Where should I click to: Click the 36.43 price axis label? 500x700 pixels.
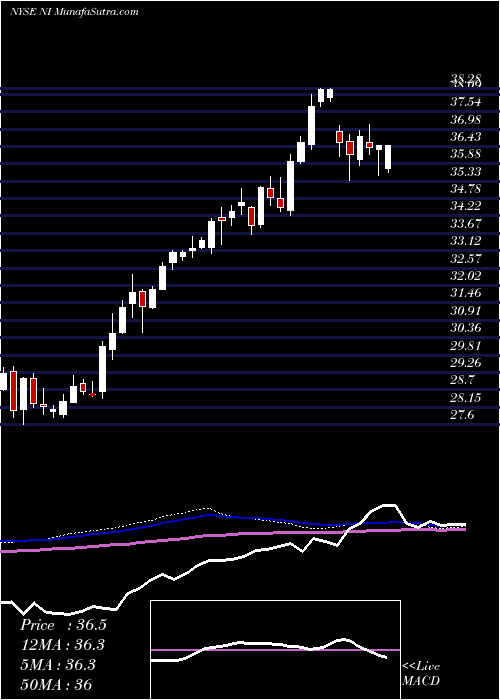[x=466, y=137]
